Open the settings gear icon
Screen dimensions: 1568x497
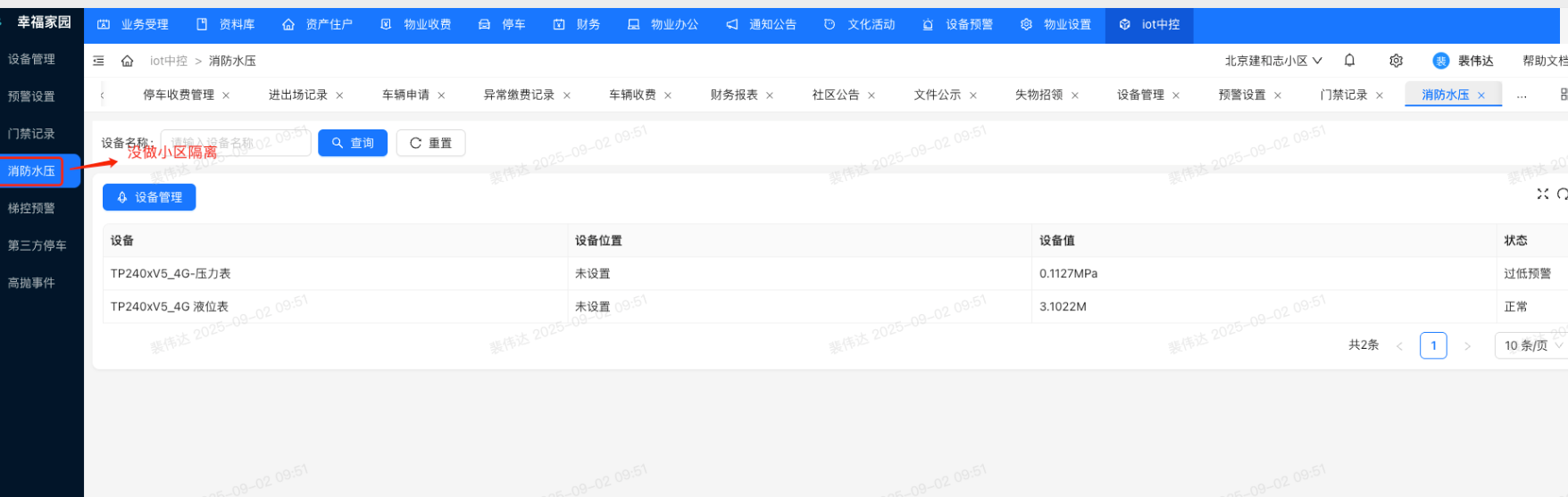pyautogui.click(x=1396, y=61)
